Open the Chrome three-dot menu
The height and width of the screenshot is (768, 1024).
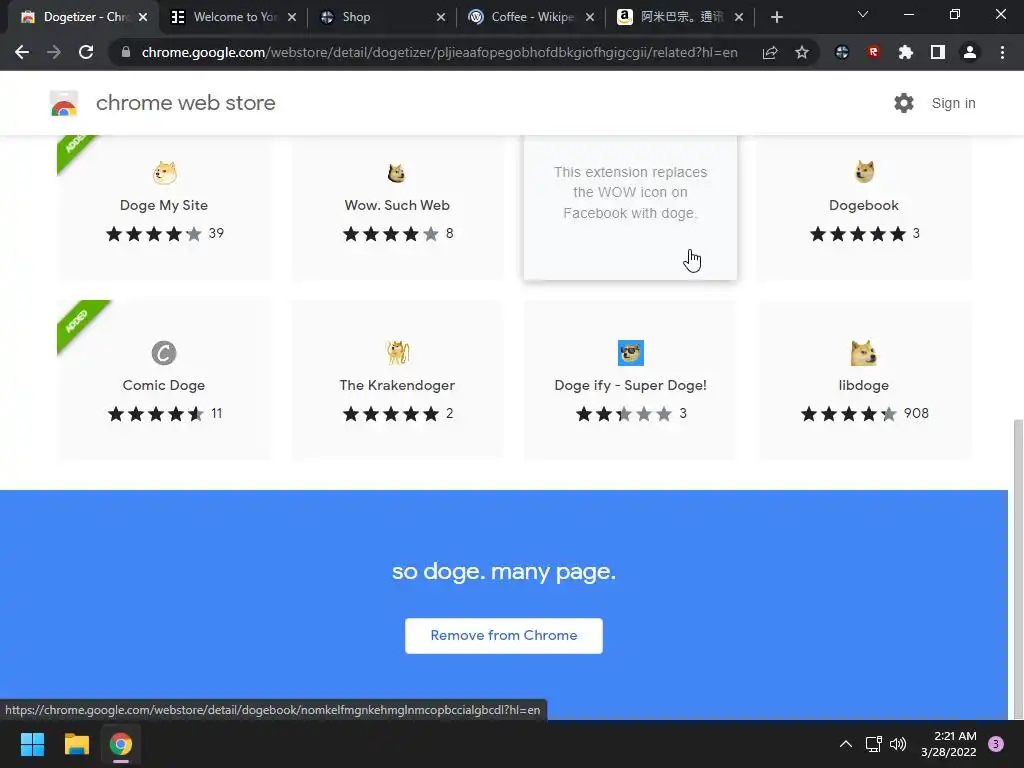click(x=1002, y=52)
